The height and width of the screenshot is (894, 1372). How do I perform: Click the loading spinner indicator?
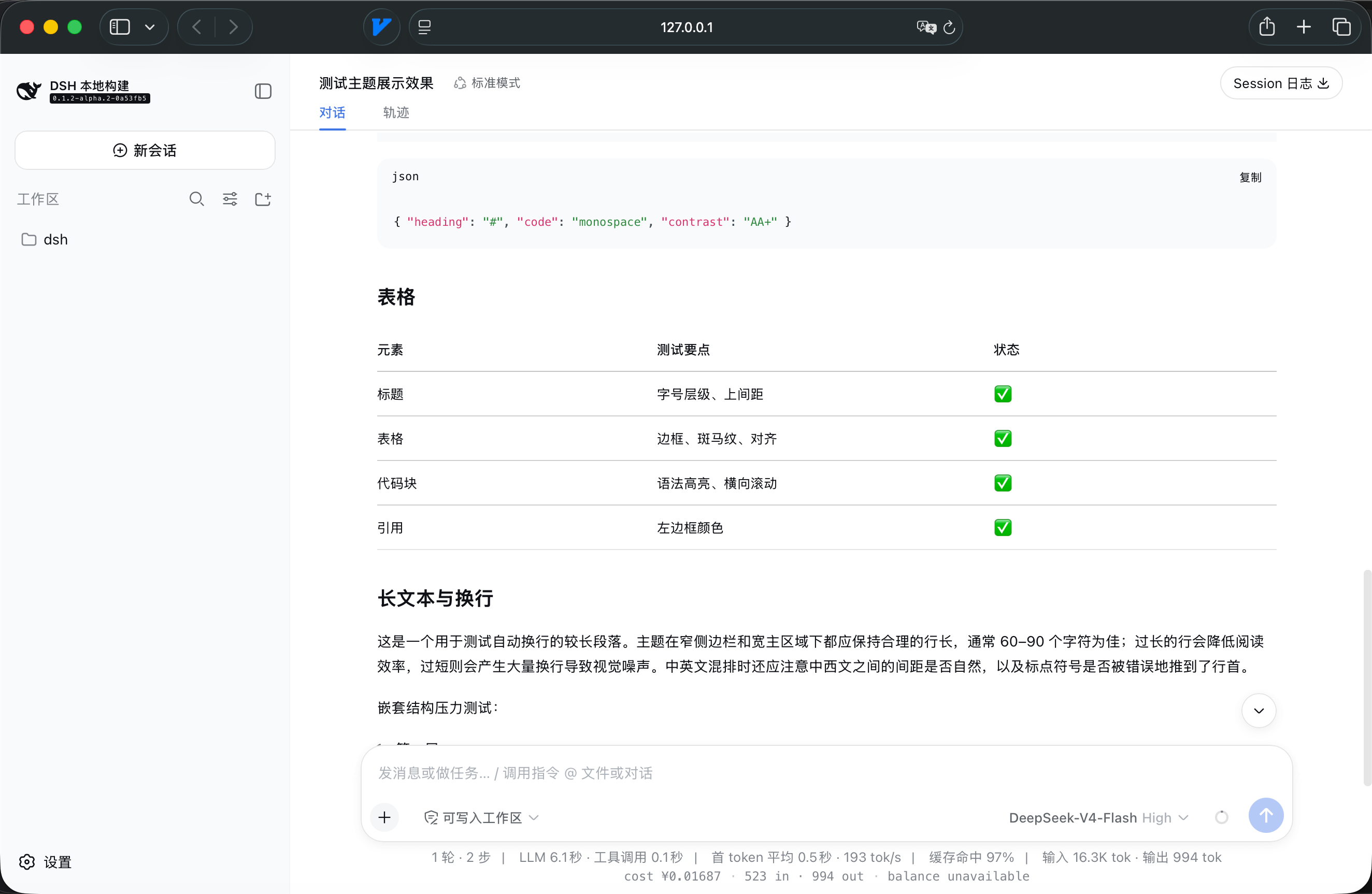[x=1222, y=817]
